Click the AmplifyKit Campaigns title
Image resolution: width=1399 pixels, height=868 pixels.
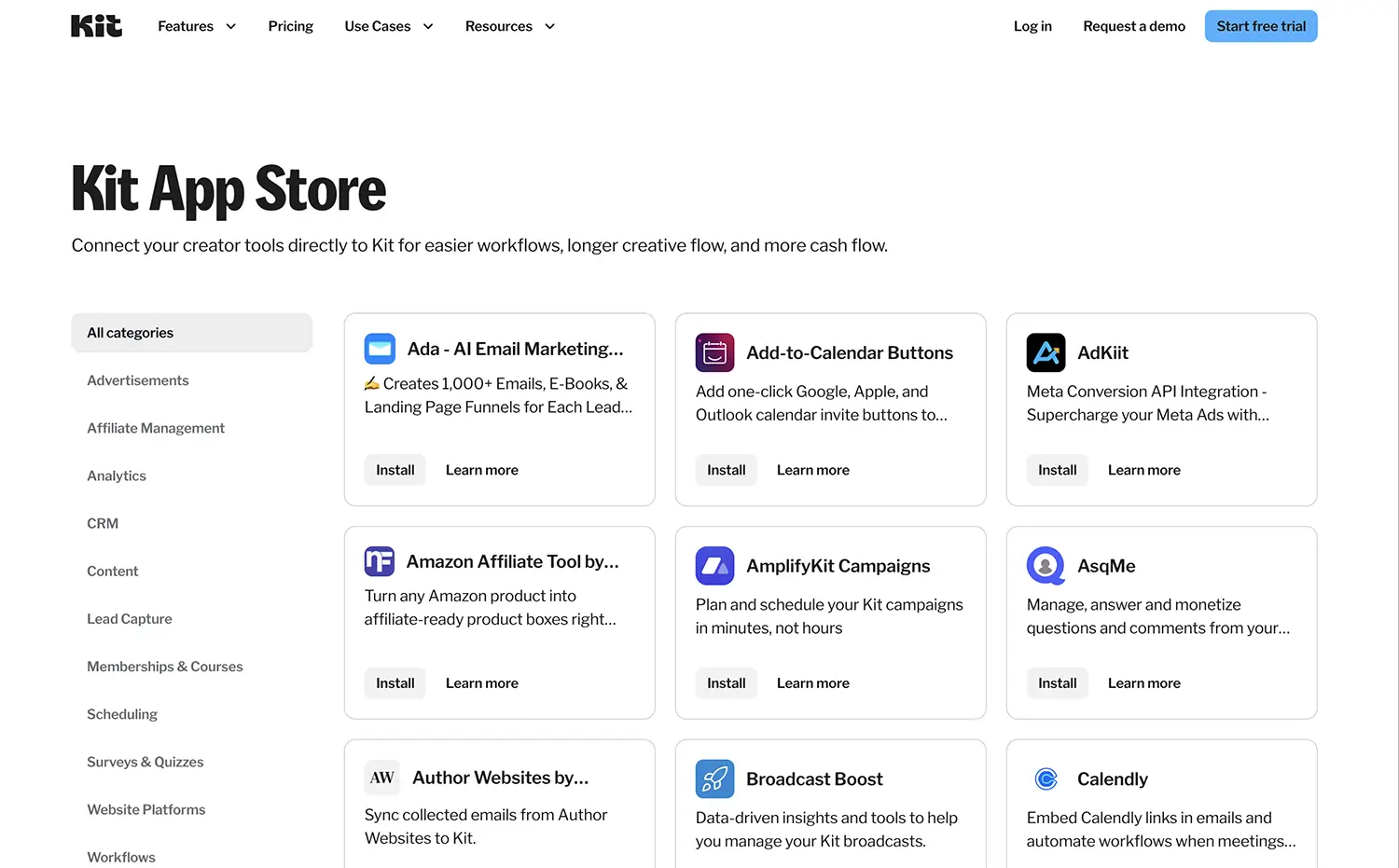pos(838,566)
